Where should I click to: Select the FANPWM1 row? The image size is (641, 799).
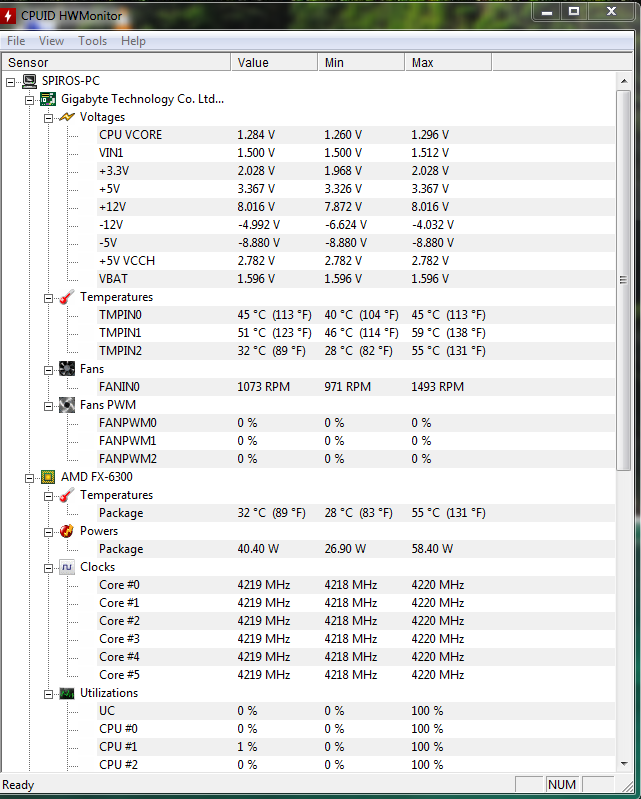pos(356,441)
